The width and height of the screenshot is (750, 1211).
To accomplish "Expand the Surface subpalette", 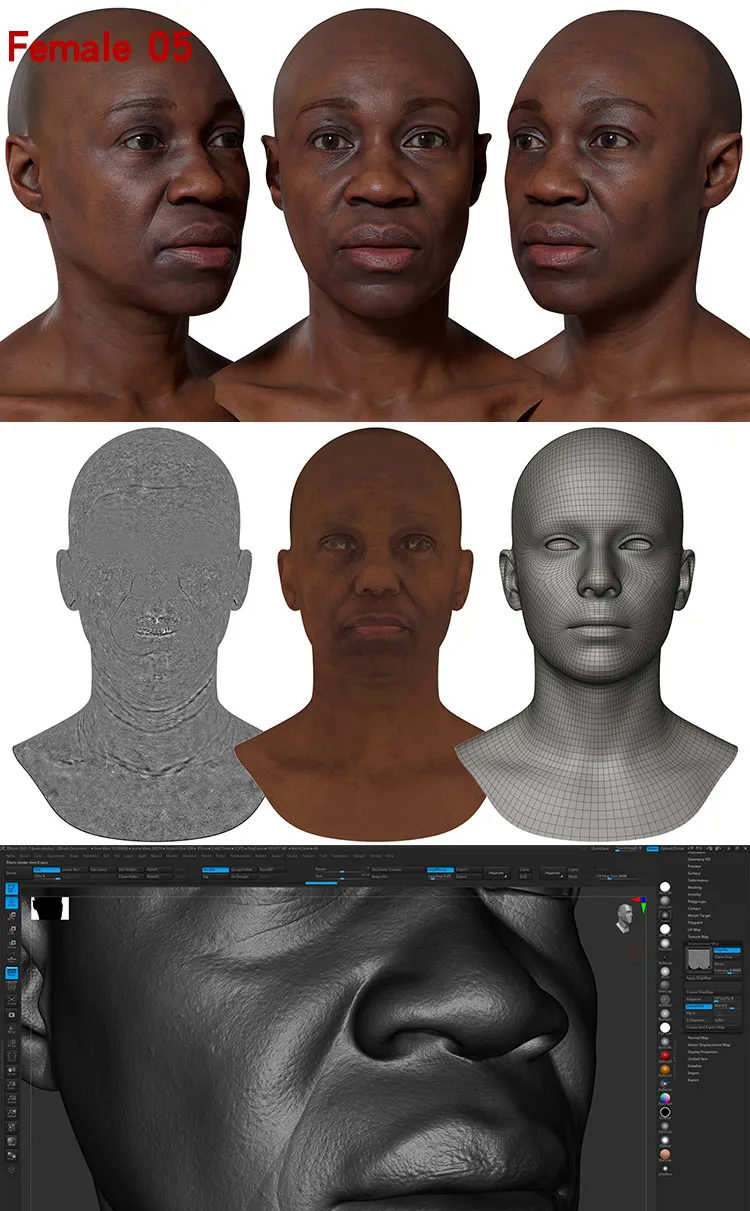I will click(694, 873).
